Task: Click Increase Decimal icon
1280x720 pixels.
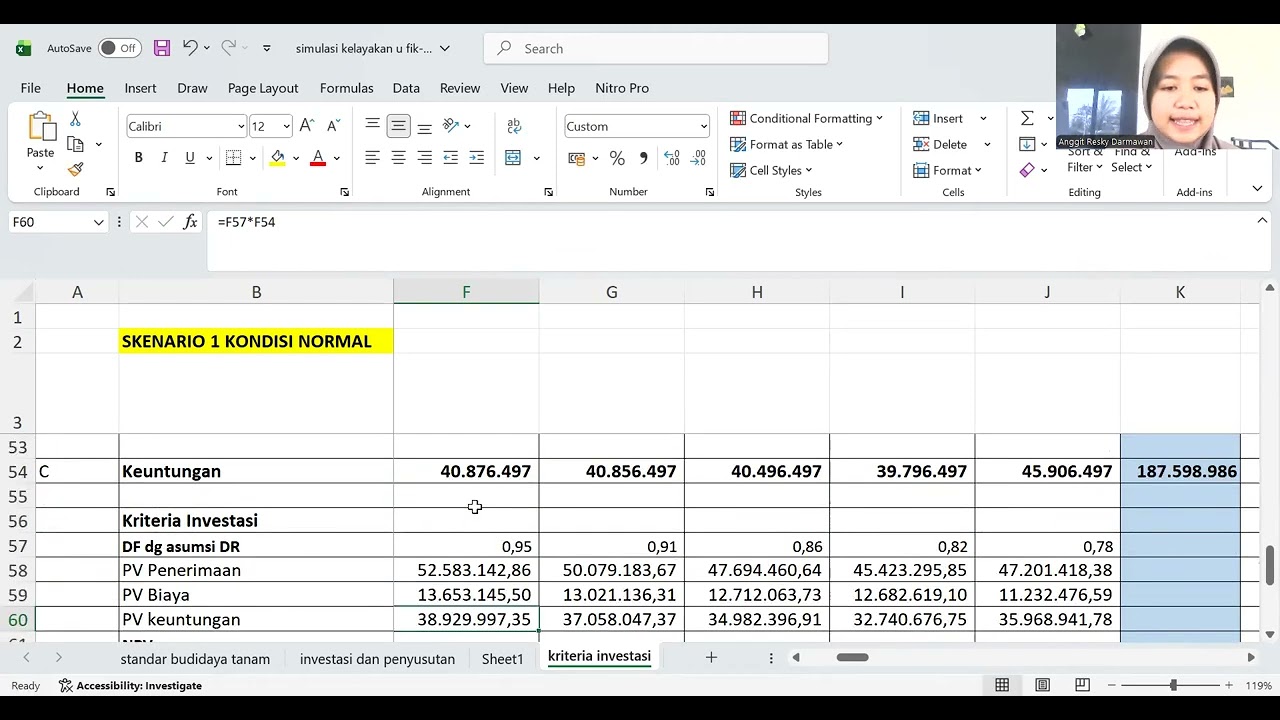Action: pyautogui.click(x=671, y=158)
